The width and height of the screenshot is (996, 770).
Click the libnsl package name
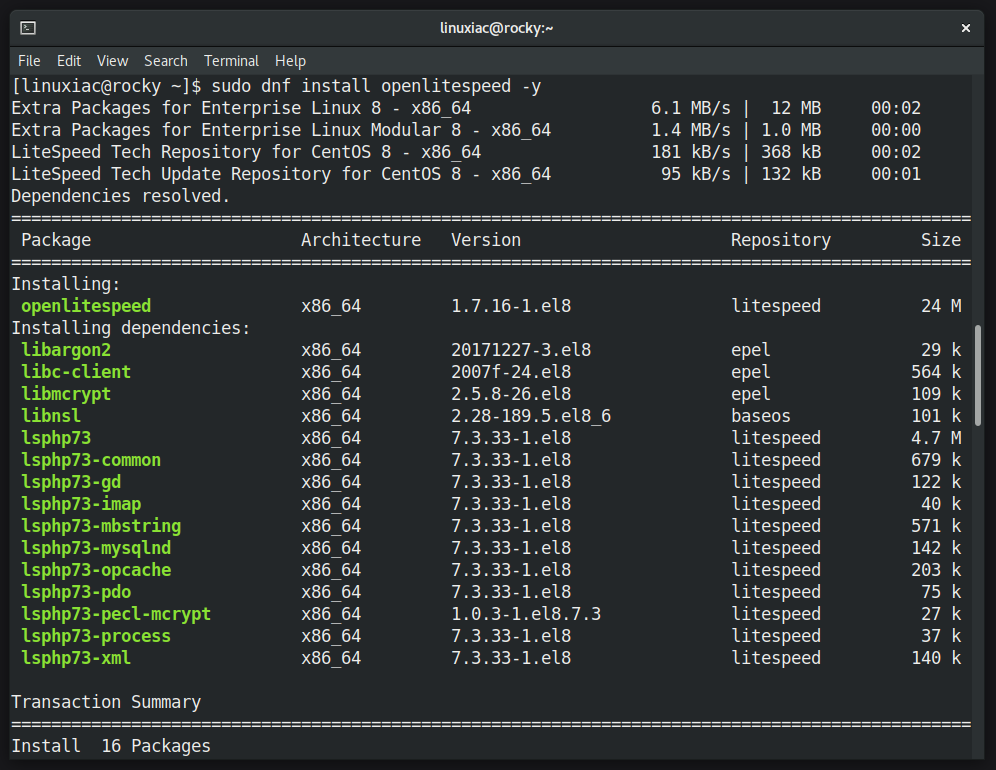pos(51,415)
